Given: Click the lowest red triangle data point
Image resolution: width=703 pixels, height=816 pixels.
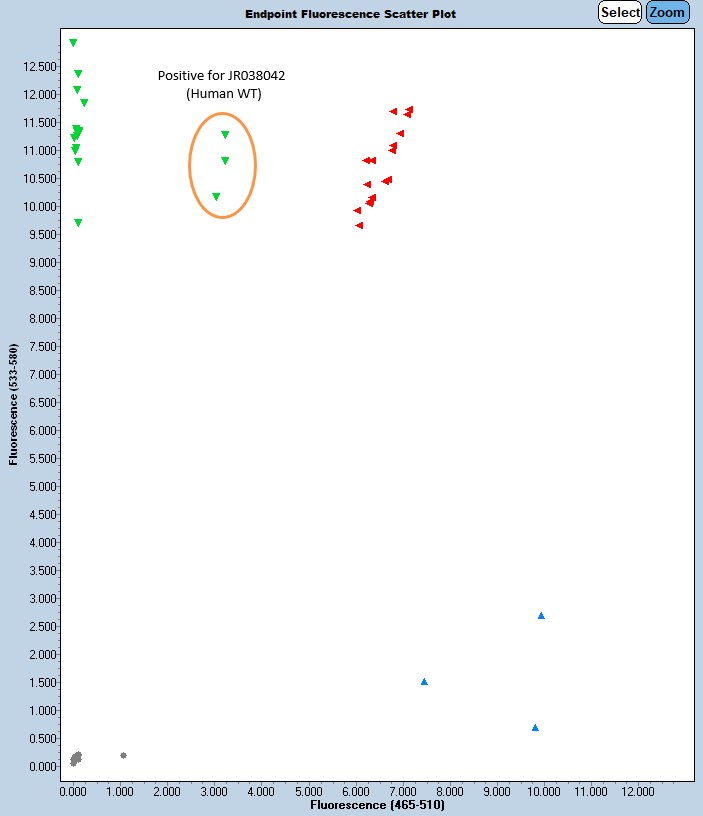Looking at the screenshot, I should (x=359, y=226).
